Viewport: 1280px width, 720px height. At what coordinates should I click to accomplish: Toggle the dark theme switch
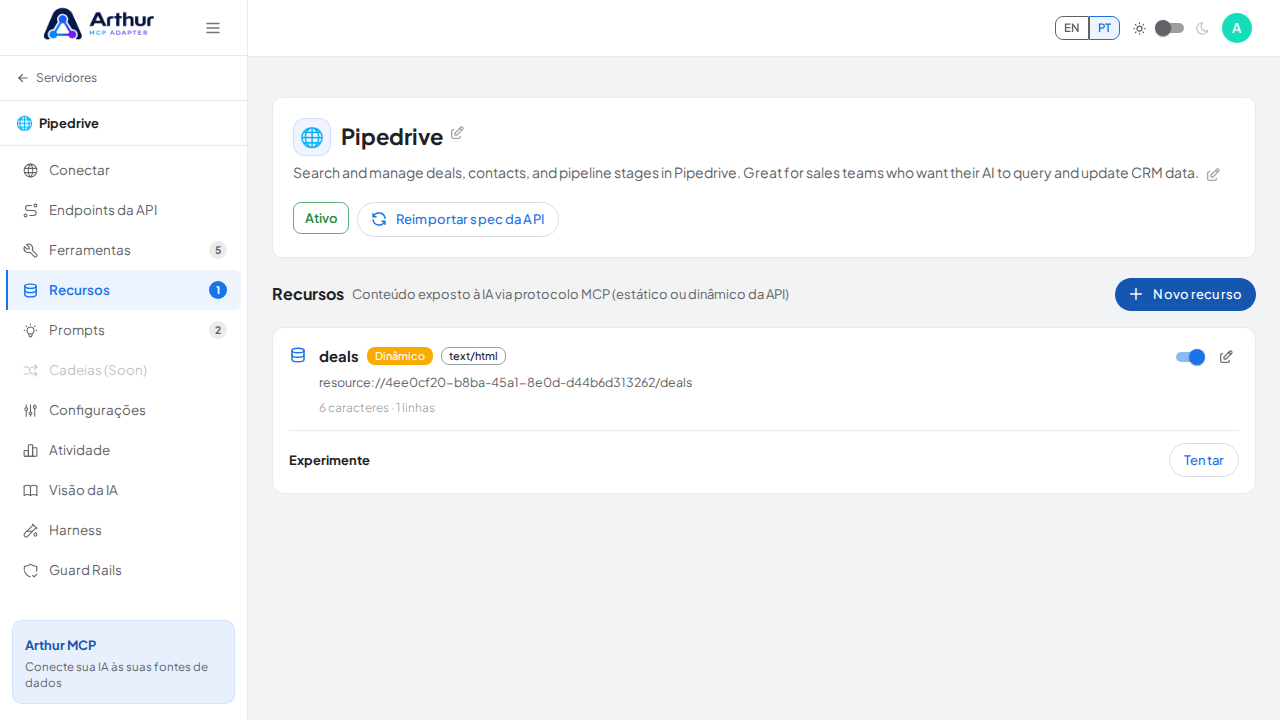click(x=1170, y=28)
